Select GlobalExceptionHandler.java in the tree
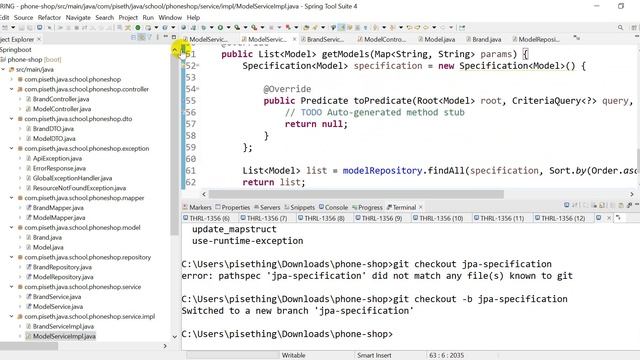Viewport: 640px width, 360px height. tap(72, 178)
